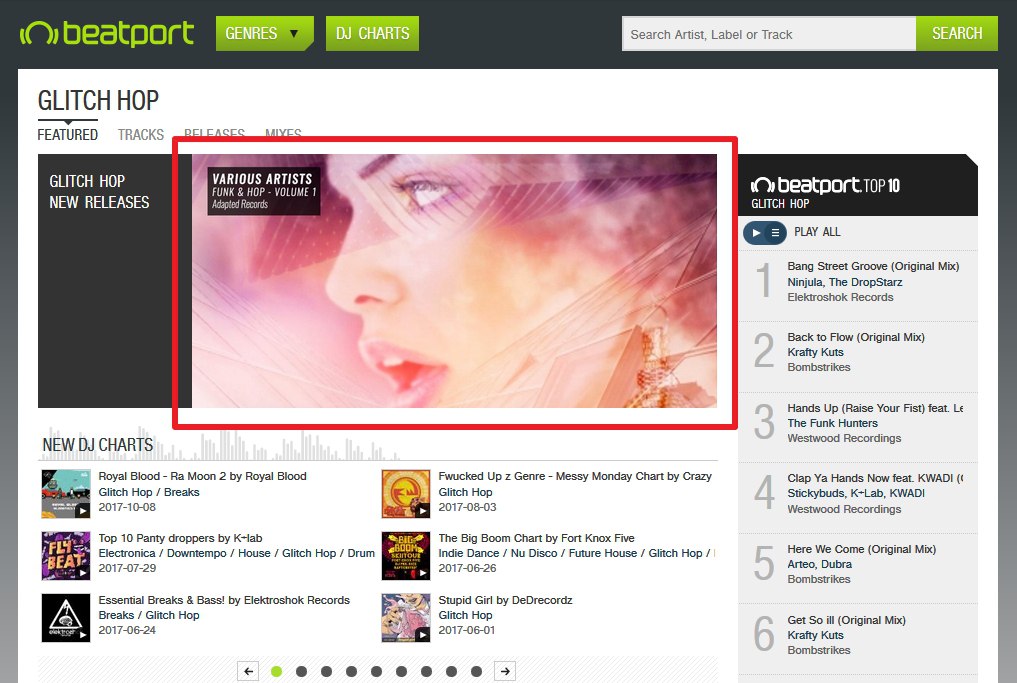This screenshot has width=1017, height=683.
Task: Switch to the Tracks tab
Action: 141,135
